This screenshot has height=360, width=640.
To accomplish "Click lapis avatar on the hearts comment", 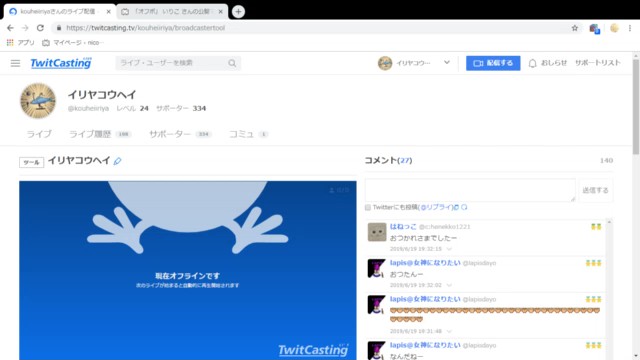I will coord(376,304).
